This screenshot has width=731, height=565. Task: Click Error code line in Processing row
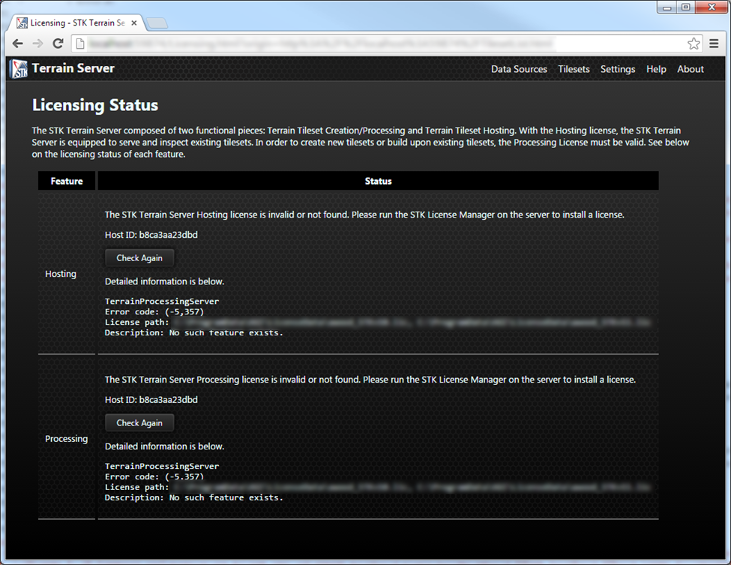pyautogui.click(x=154, y=477)
